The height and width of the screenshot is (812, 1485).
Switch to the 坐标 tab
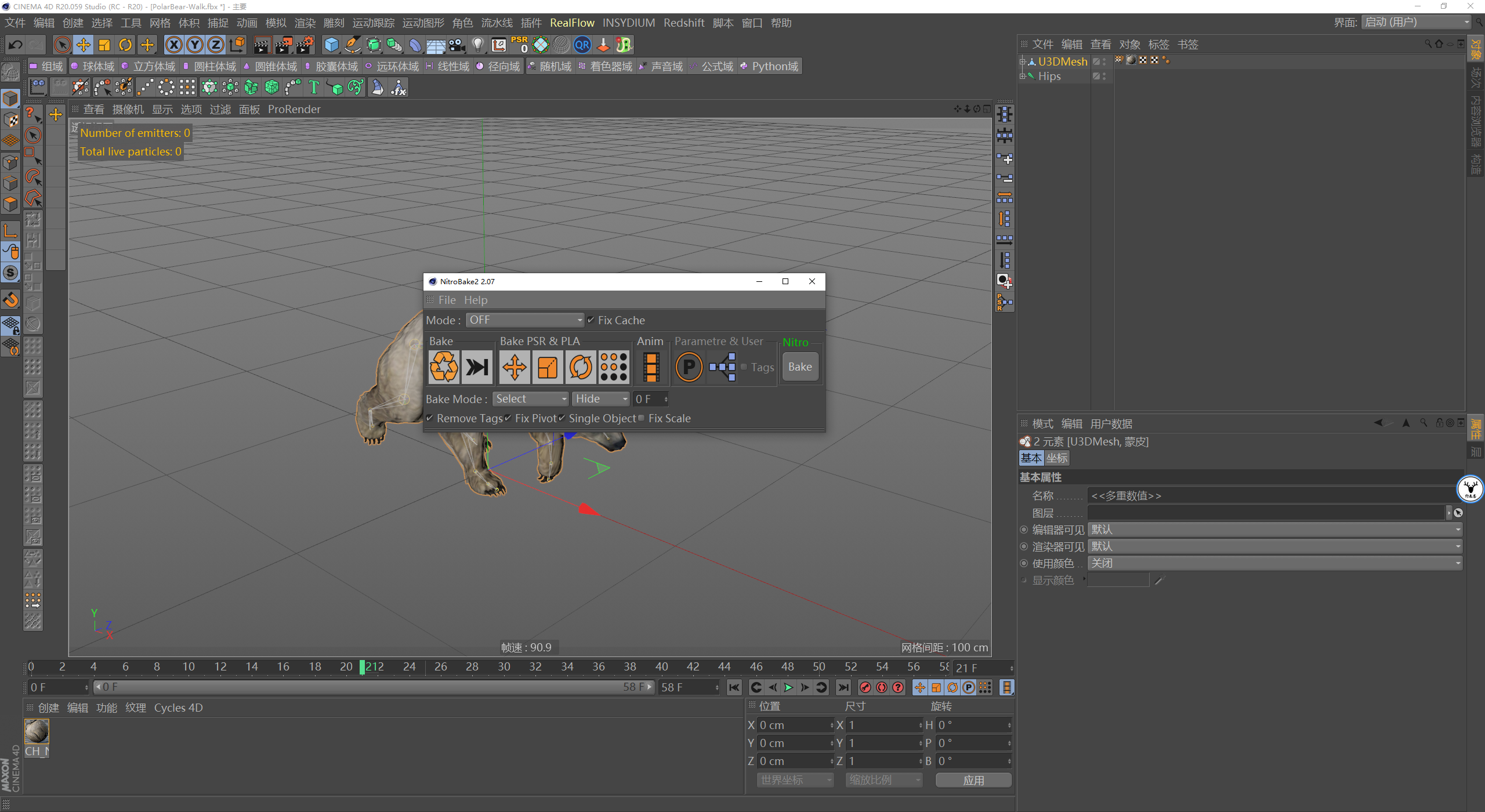[1056, 458]
